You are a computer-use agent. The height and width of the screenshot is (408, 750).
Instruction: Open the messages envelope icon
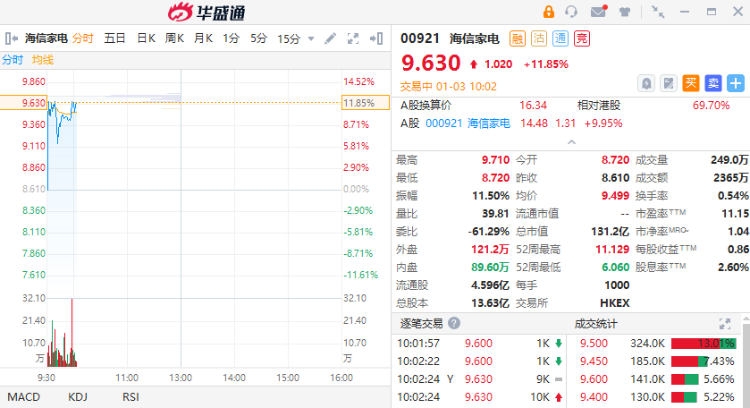pyautogui.click(x=599, y=11)
